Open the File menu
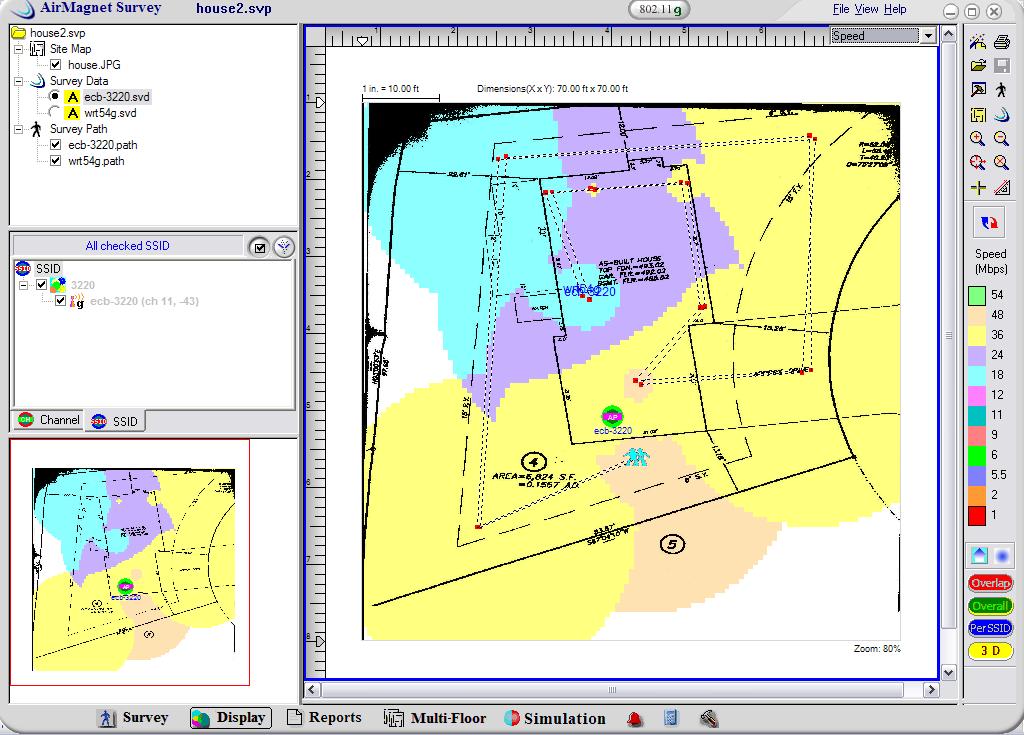 pyautogui.click(x=840, y=9)
